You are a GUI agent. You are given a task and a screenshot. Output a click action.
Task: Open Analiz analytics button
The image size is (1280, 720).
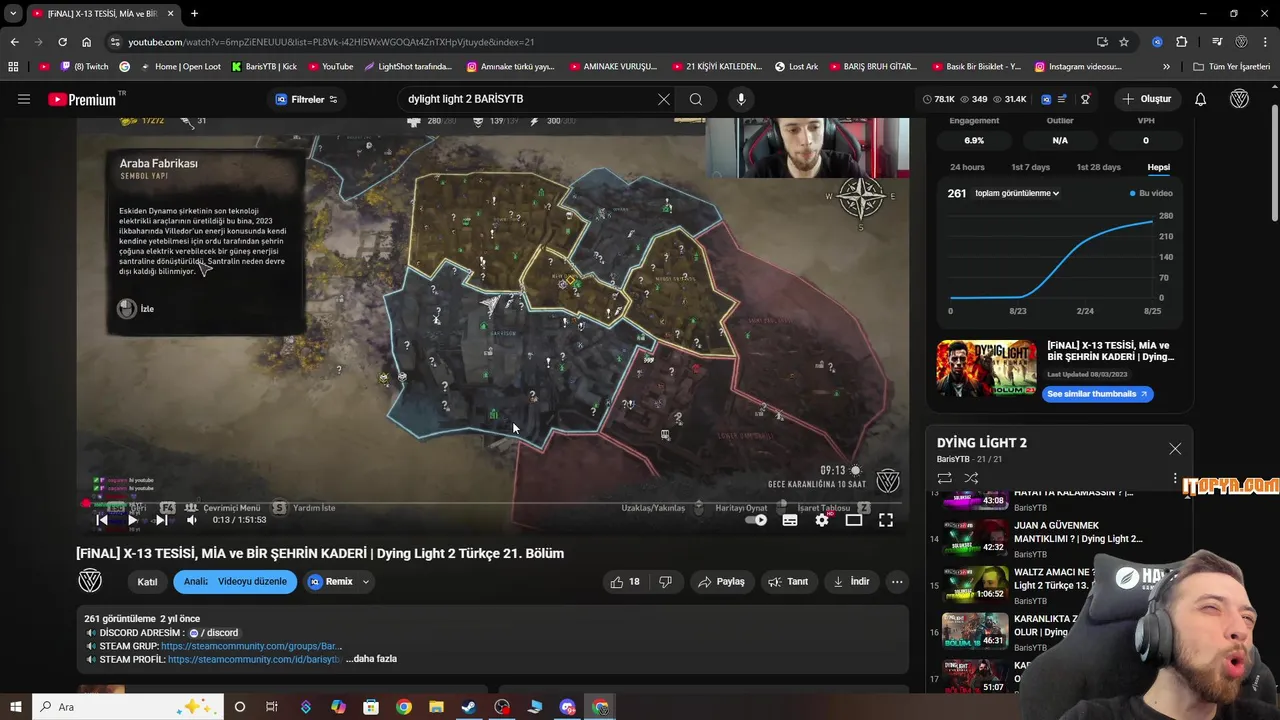pyautogui.click(x=196, y=582)
